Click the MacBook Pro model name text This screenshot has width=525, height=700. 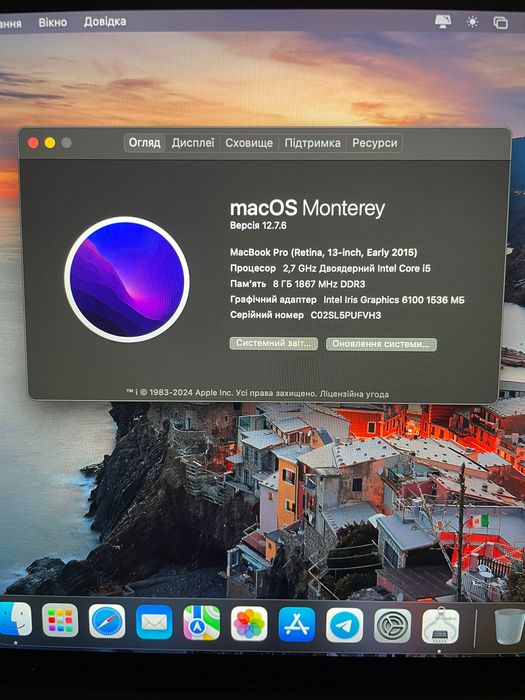tap(324, 252)
